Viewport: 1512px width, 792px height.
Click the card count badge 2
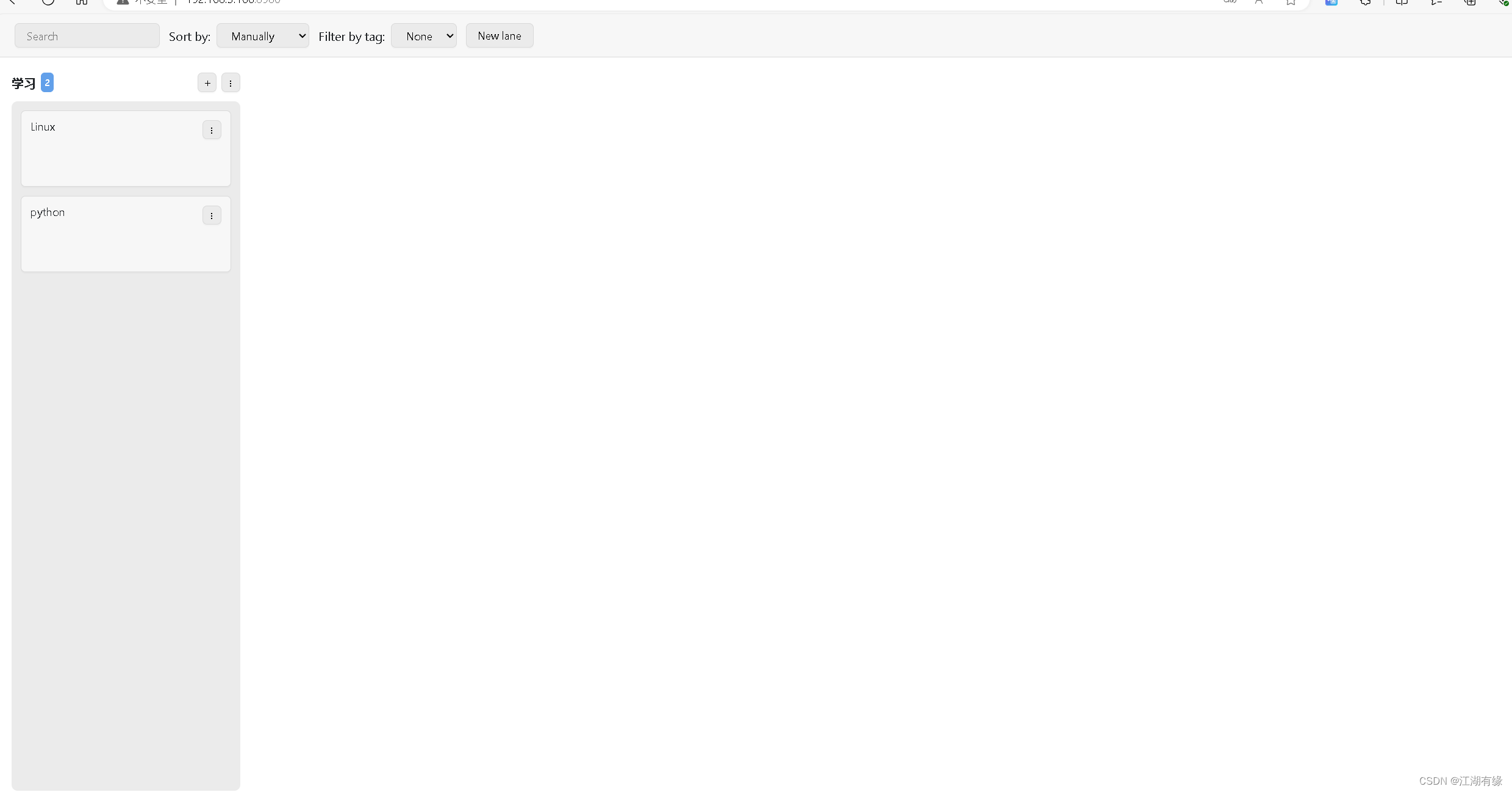point(47,82)
